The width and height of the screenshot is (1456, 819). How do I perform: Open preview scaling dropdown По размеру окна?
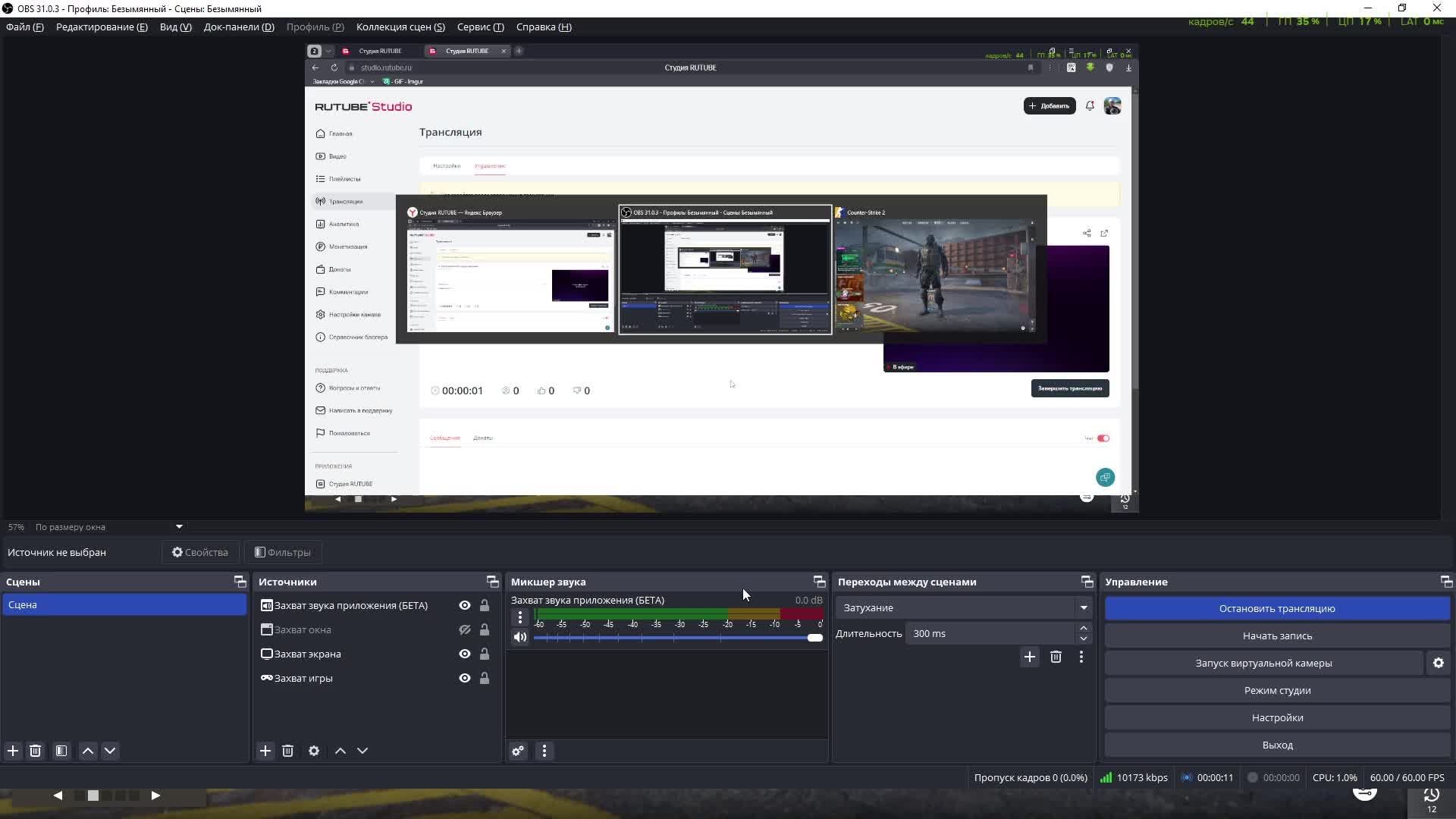(108, 527)
